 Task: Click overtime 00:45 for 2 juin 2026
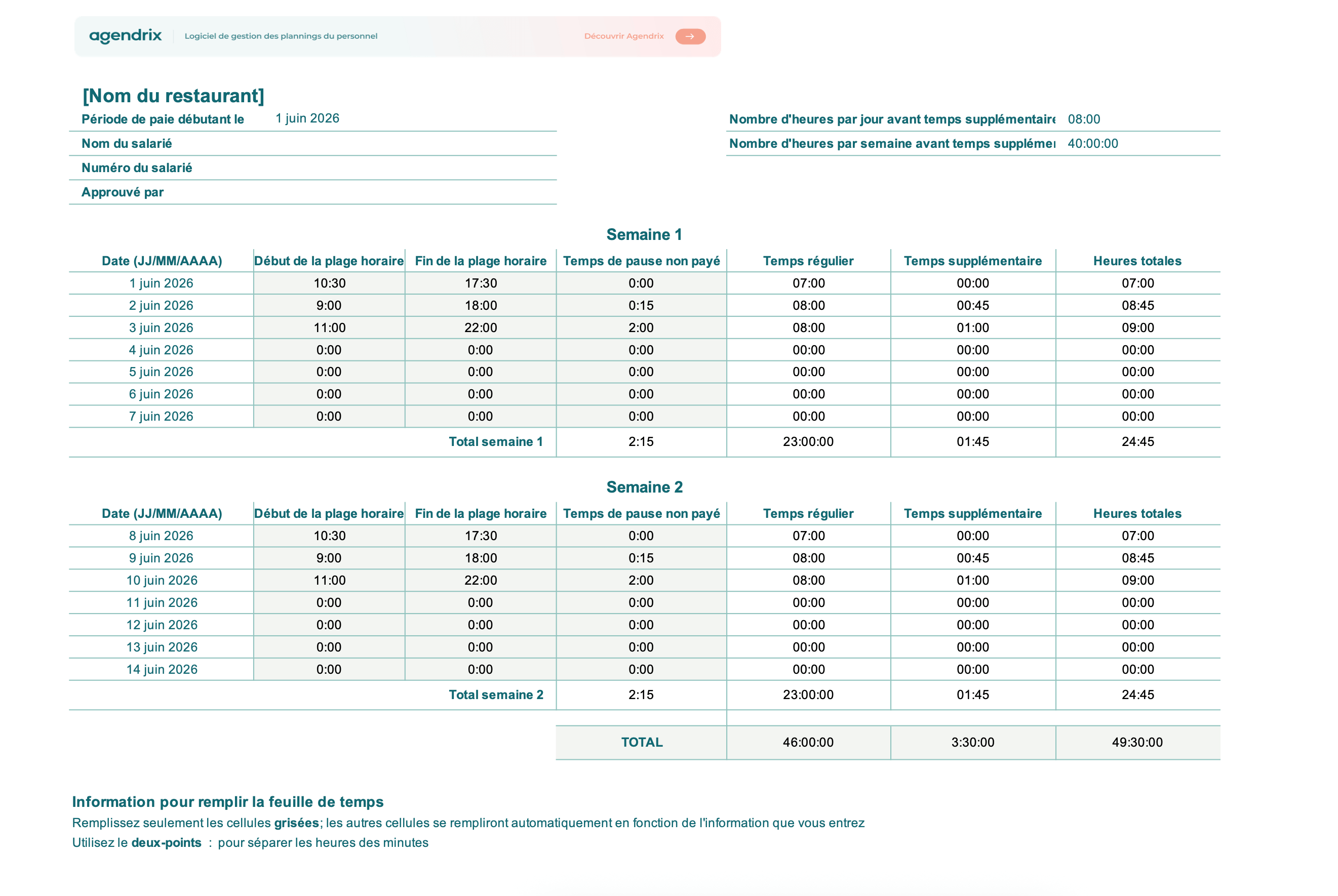(x=973, y=305)
